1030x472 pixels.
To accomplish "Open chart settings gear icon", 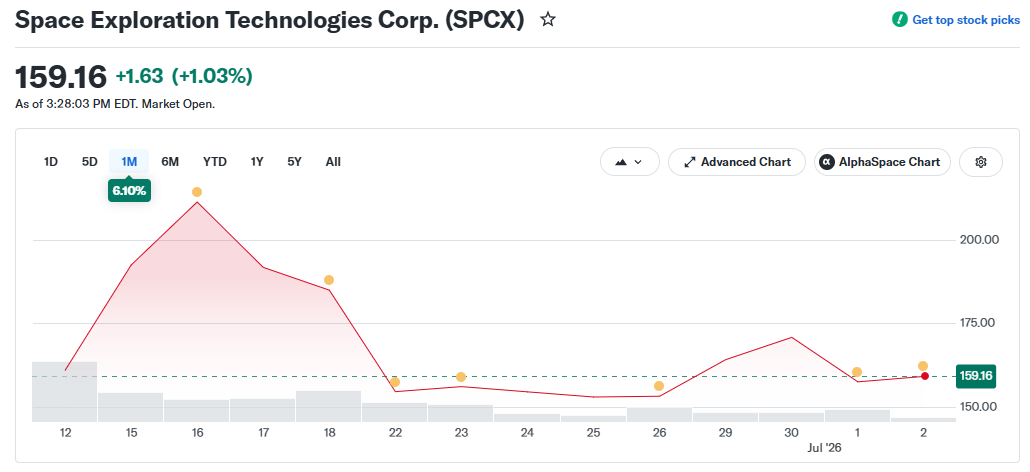I will (x=981, y=162).
